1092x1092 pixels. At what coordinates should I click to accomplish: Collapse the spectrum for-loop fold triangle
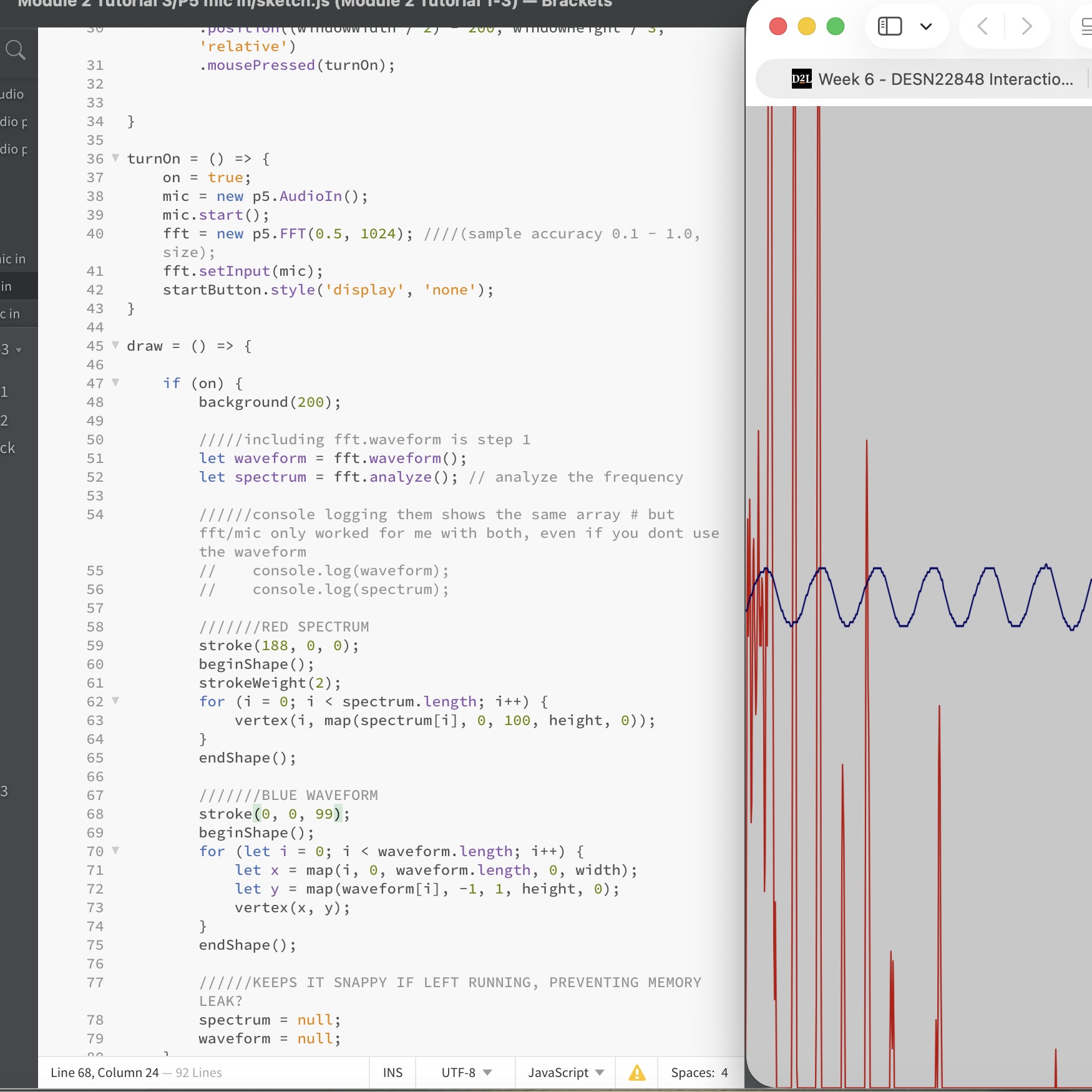[x=116, y=702]
